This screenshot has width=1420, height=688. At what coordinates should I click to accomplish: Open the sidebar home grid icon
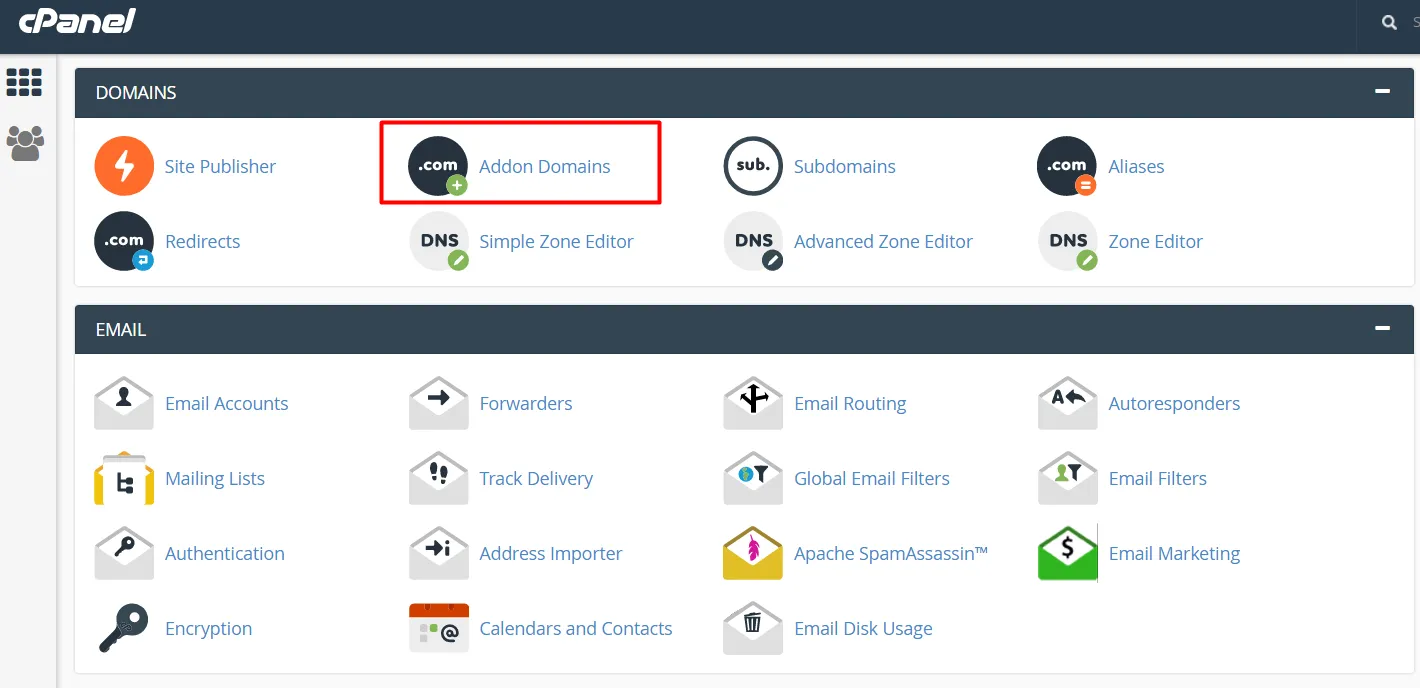[x=24, y=83]
